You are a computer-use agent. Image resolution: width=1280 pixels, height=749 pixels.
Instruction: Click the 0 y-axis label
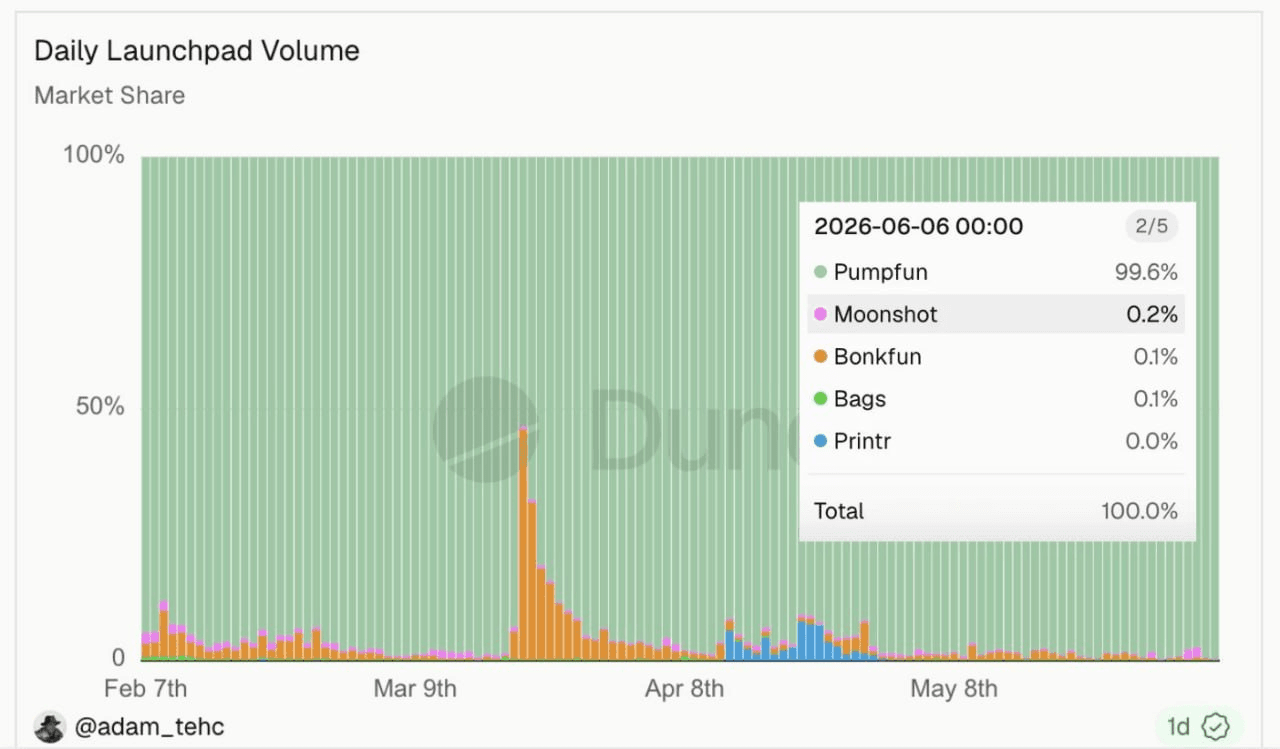pyautogui.click(x=119, y=657)
